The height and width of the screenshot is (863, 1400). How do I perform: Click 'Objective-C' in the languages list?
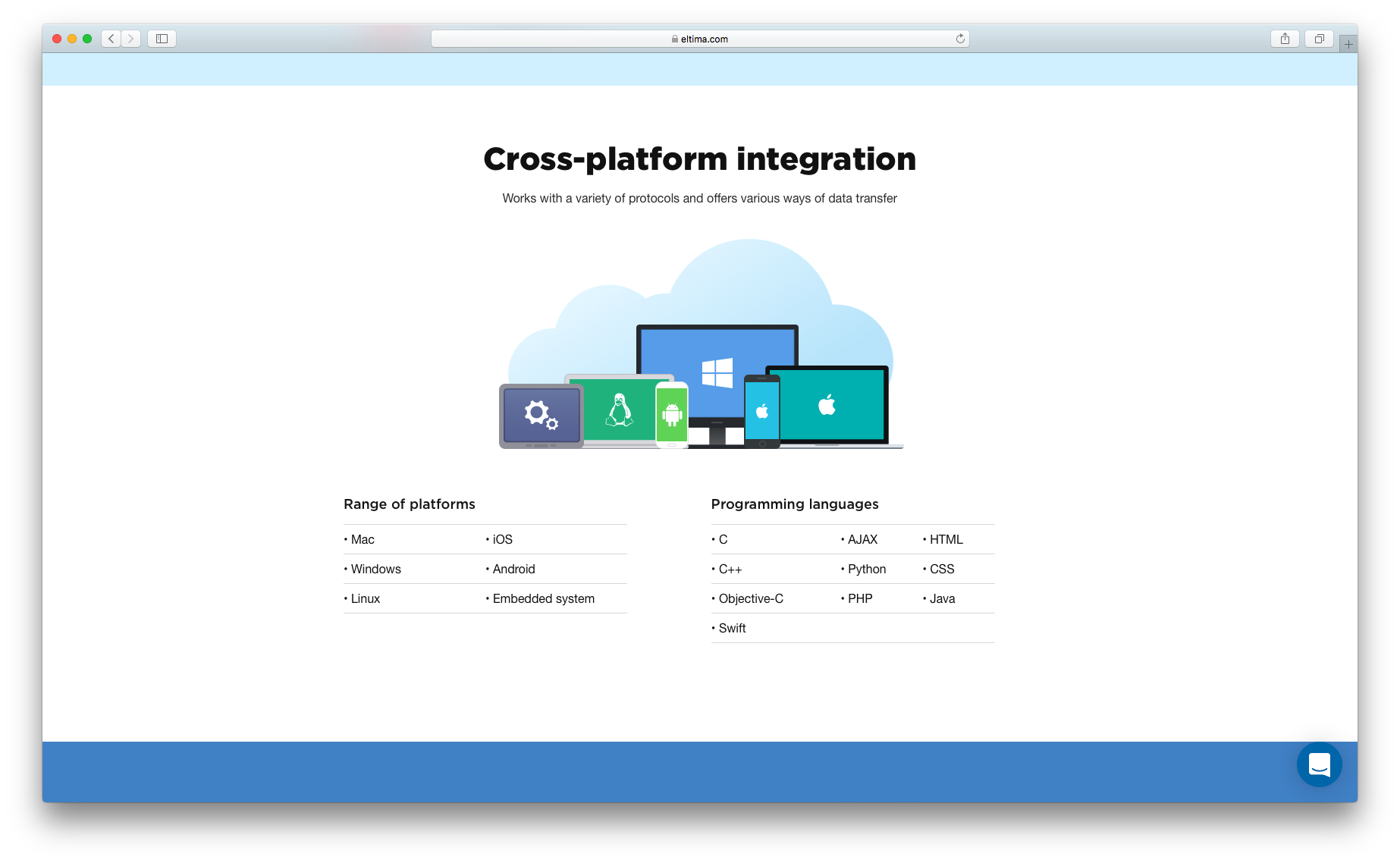(x=751, y=598)
